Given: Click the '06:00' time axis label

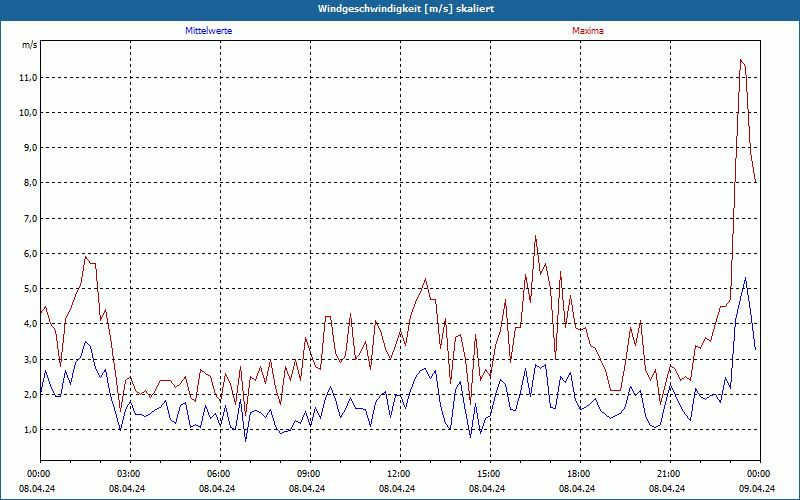Looking at the screenshot, I should pos(217,474).
